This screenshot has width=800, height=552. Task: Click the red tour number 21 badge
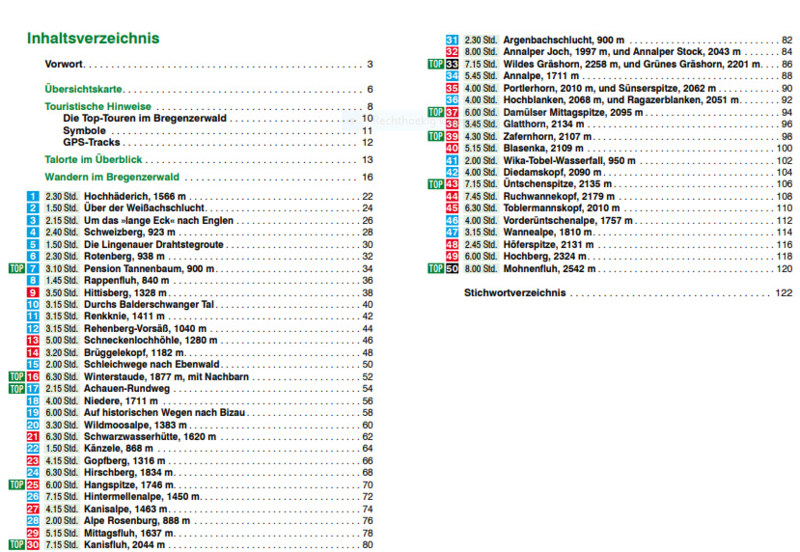[x=33, y=437]
